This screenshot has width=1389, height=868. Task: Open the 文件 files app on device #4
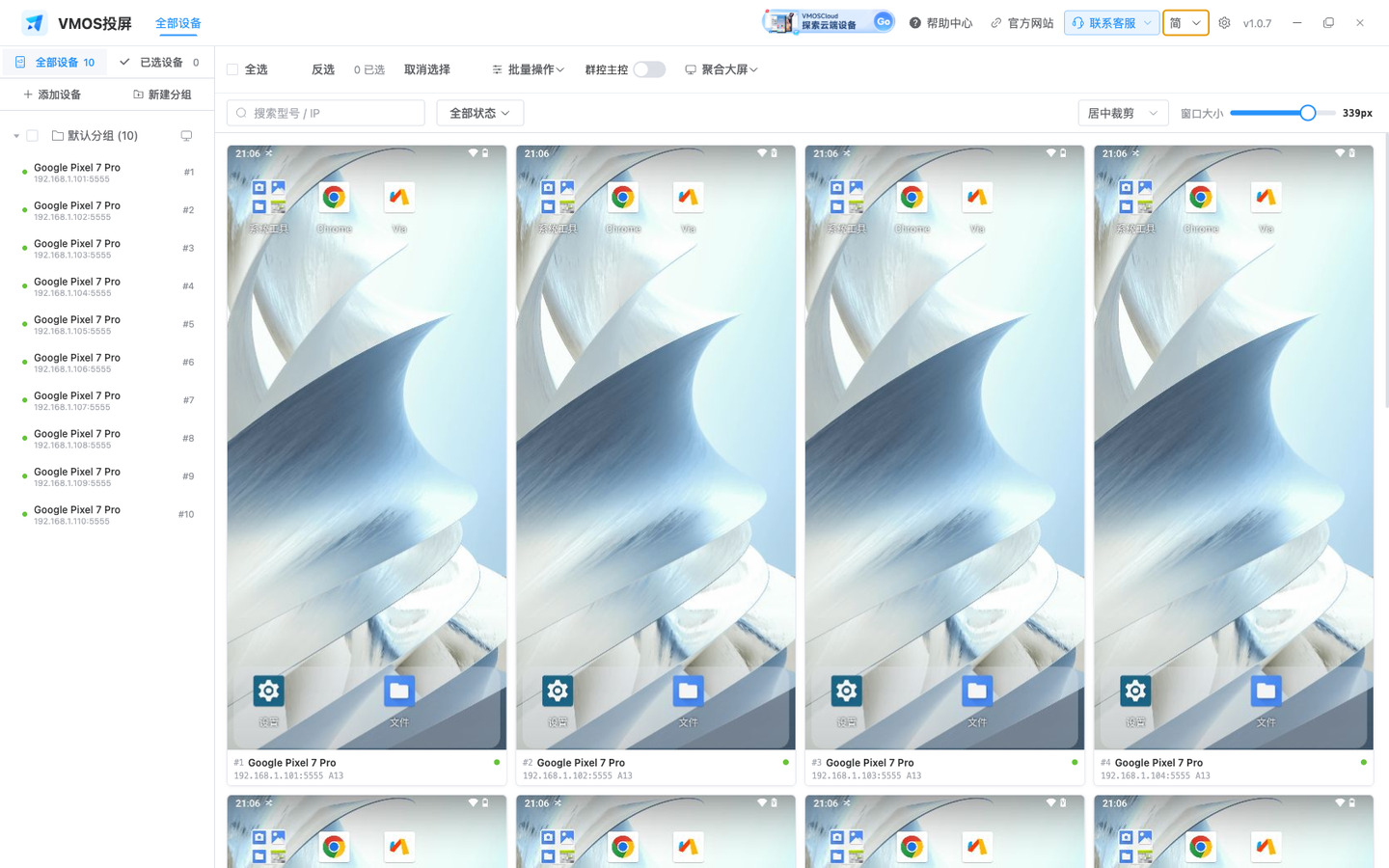1266,691
